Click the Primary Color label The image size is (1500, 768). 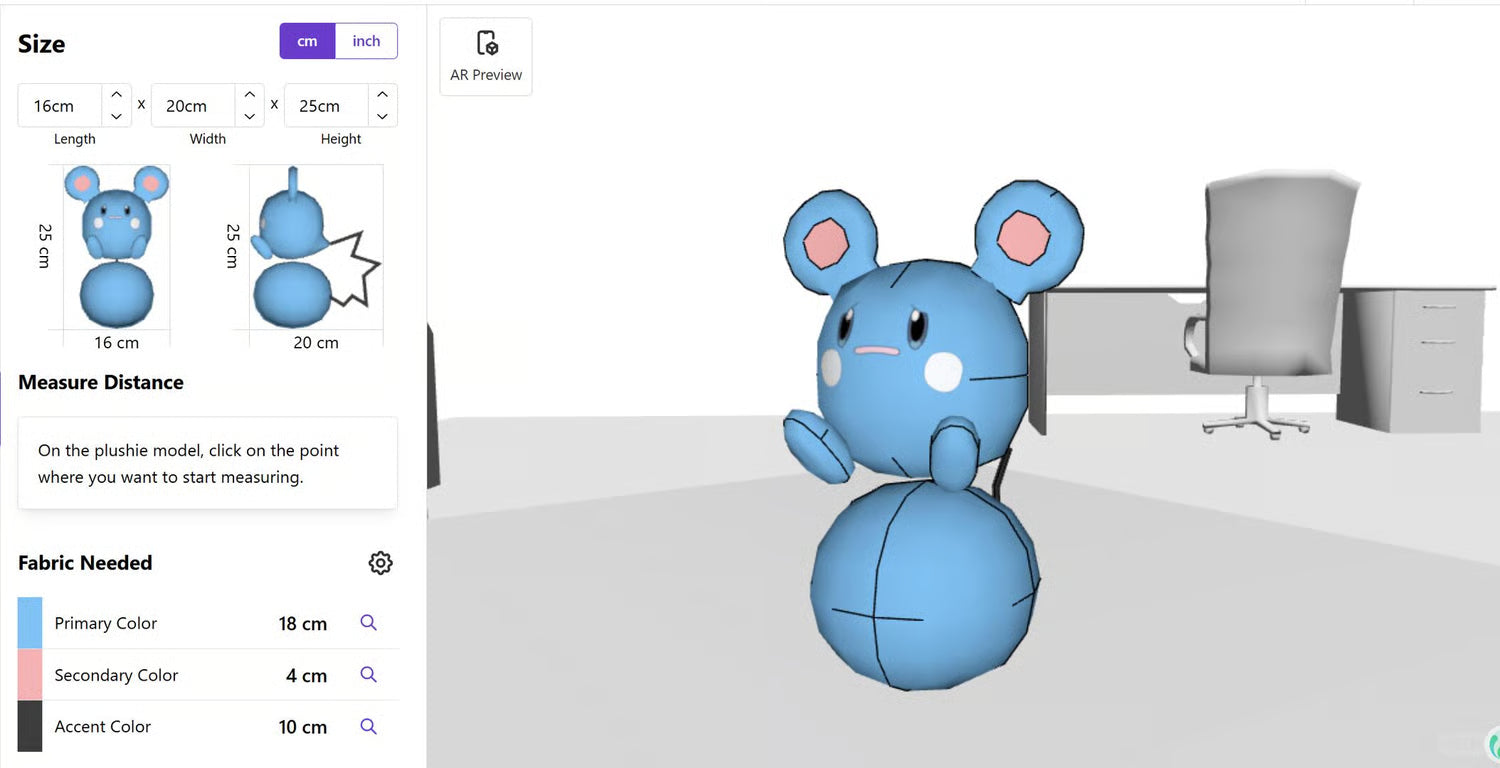[x=106, y=623]
